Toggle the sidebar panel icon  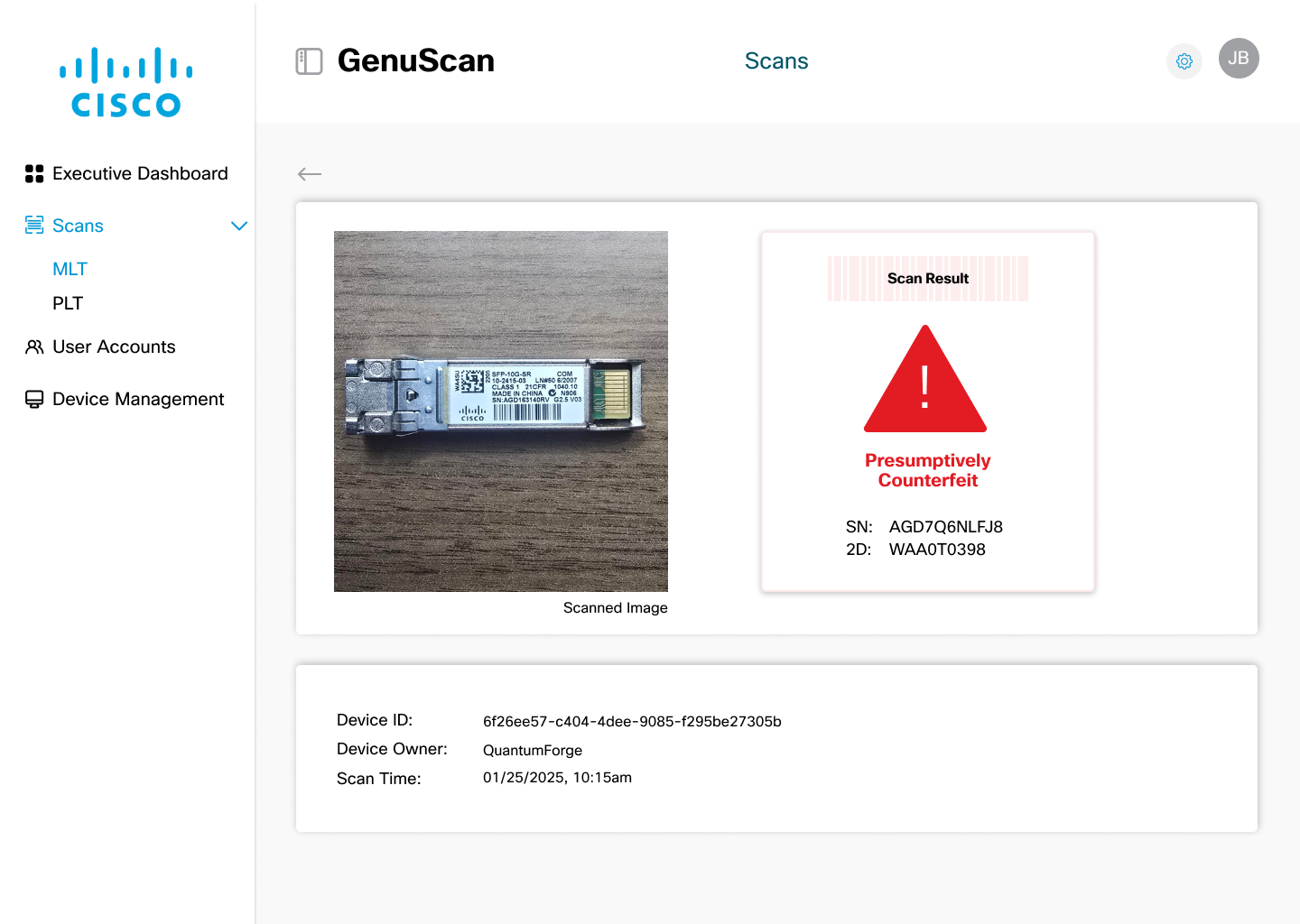click(309, 61)
